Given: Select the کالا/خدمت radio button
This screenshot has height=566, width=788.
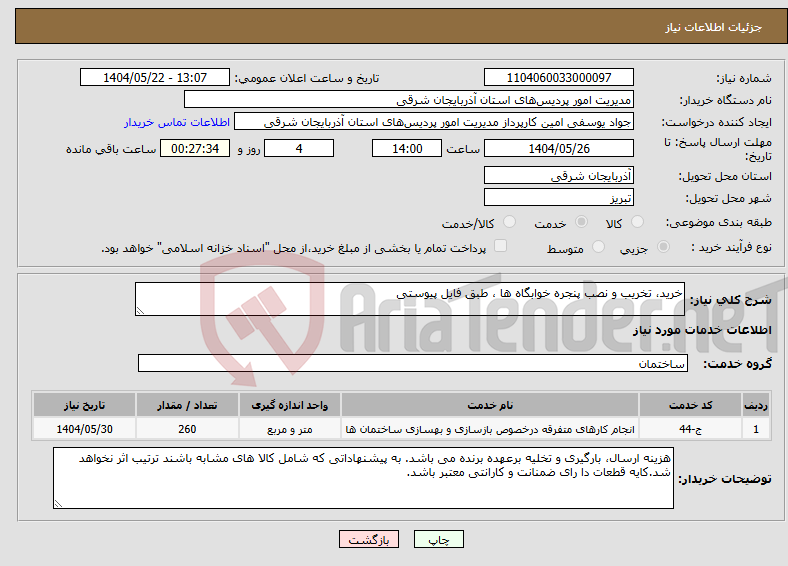Looking at the screenshot, I should tap(509, 222).
